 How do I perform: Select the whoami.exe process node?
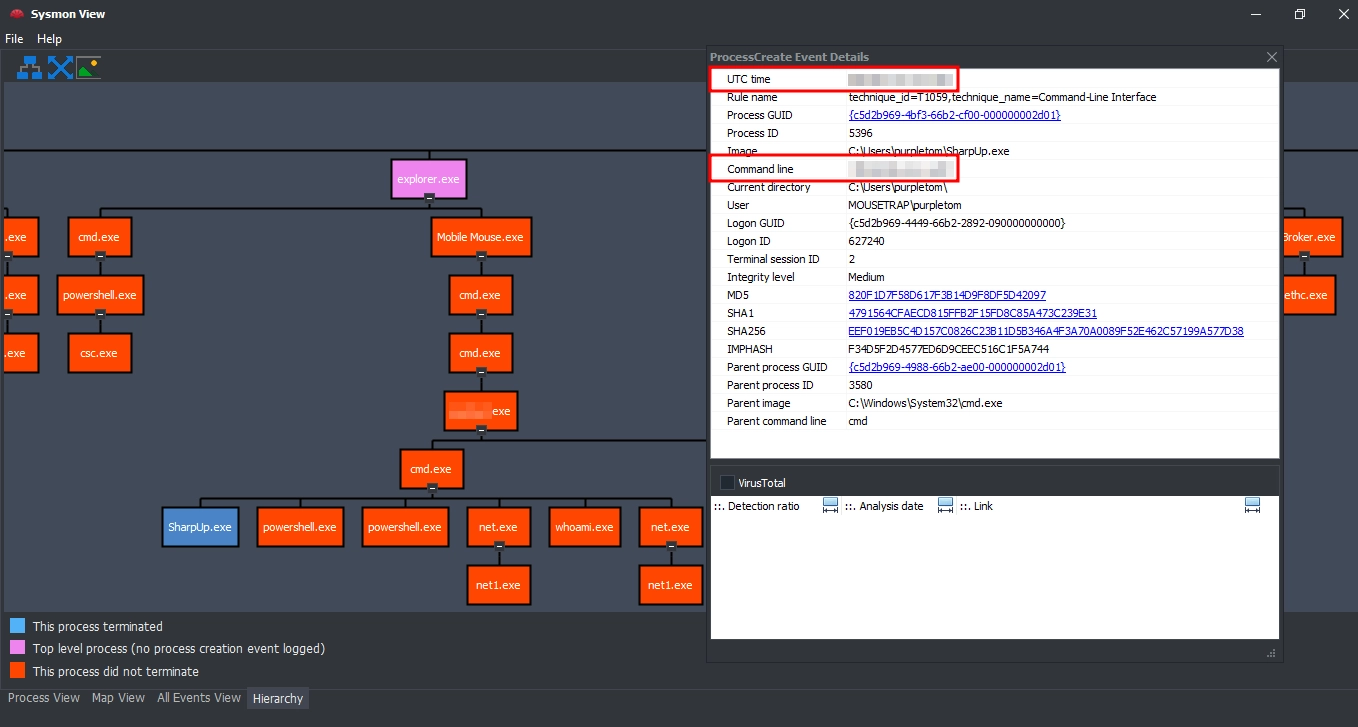586,527
